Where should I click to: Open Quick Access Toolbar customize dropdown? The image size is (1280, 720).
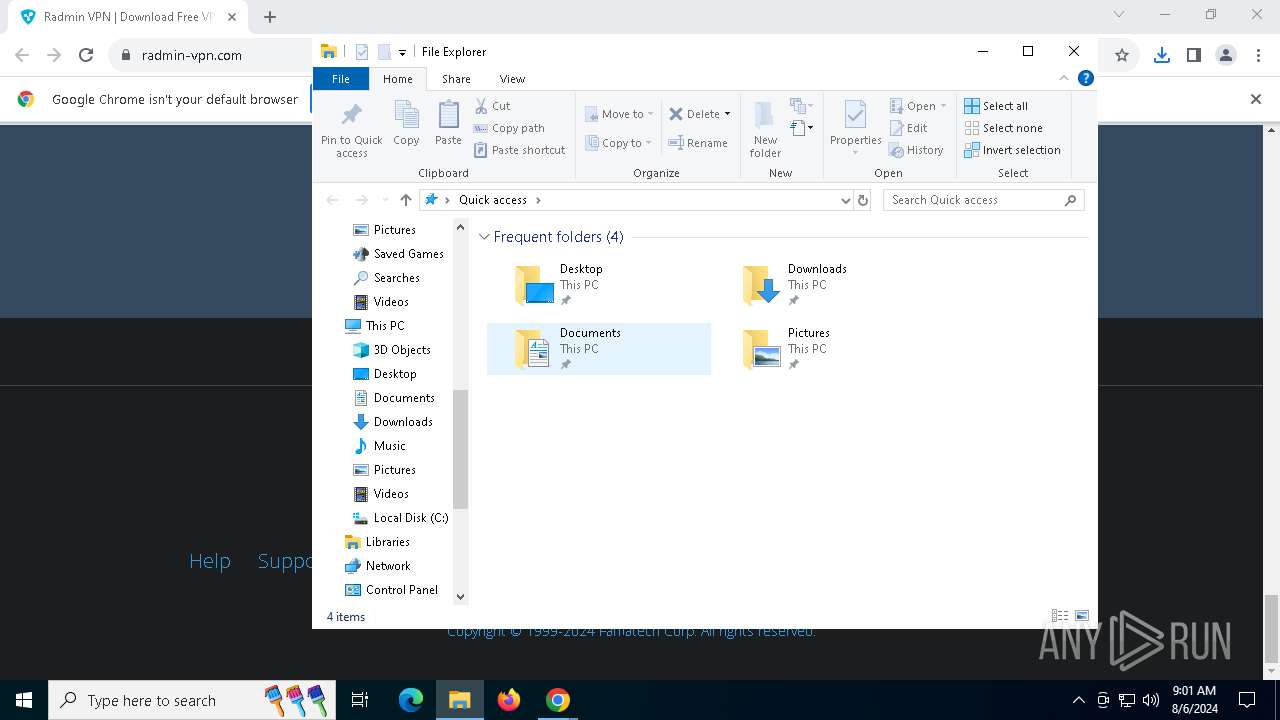pos(402,52)
